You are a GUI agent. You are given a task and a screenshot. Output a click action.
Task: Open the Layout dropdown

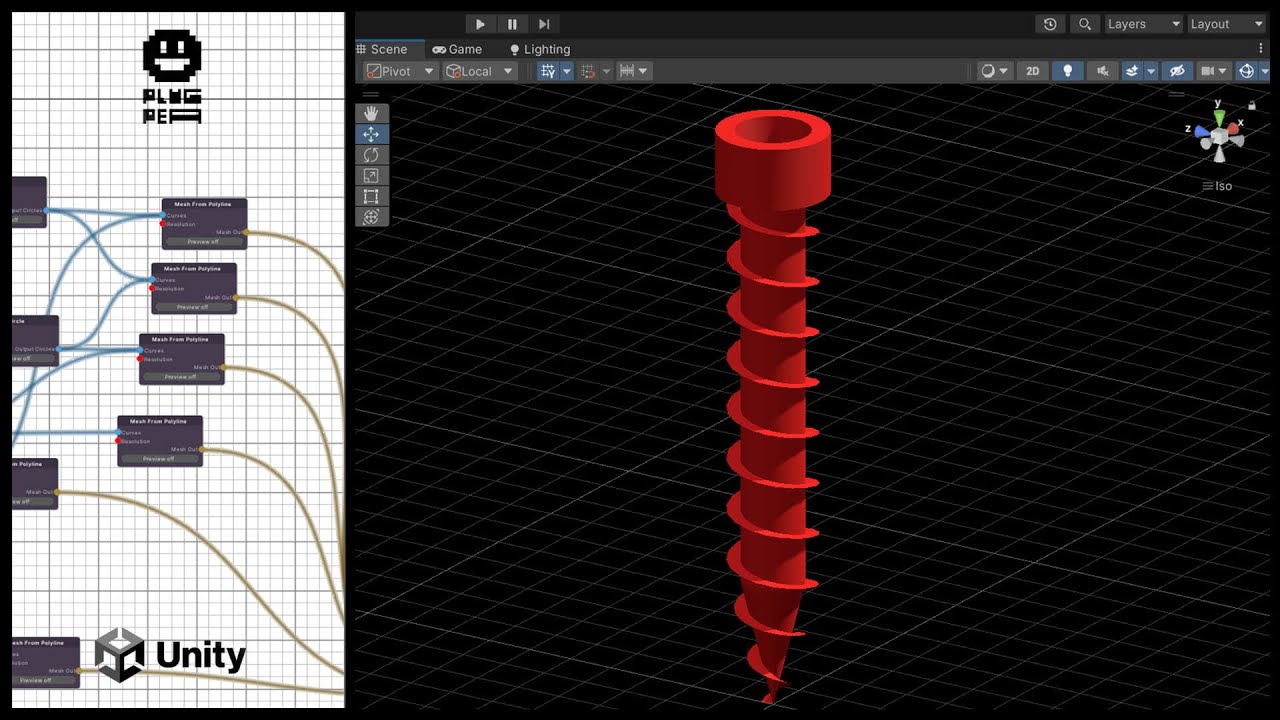1228,24
